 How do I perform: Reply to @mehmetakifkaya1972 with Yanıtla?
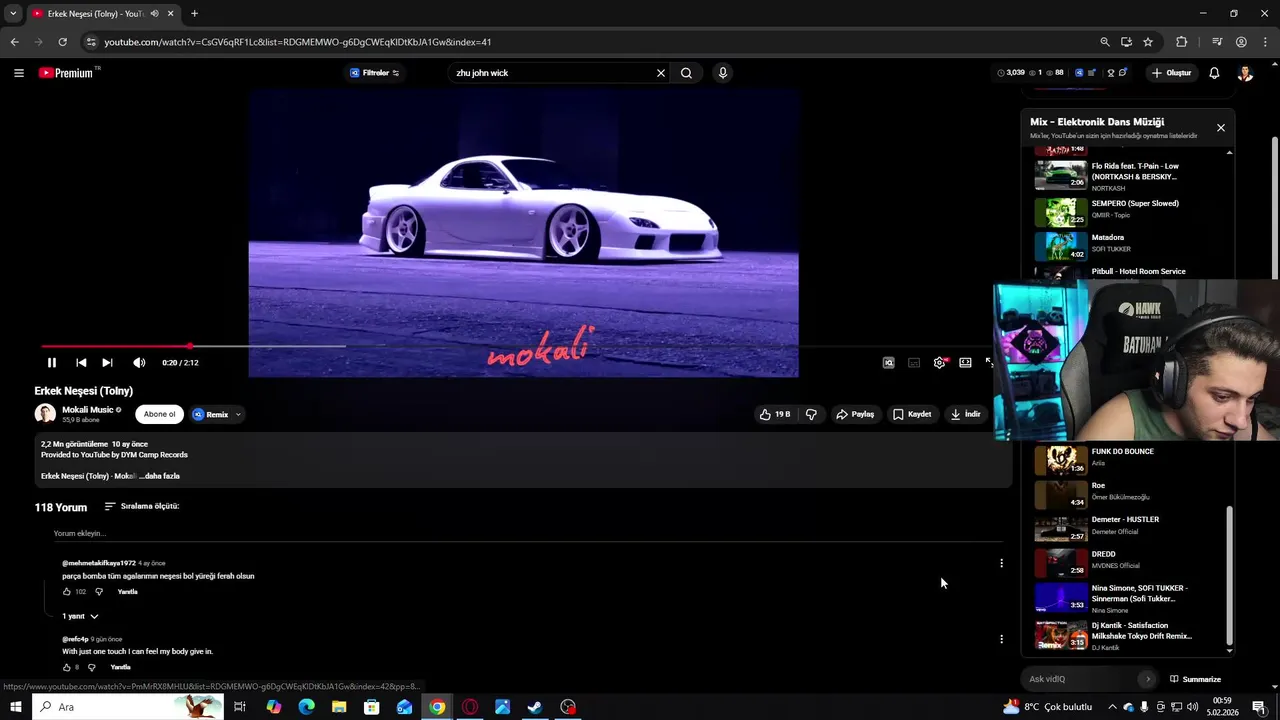(x=127, y=592)
